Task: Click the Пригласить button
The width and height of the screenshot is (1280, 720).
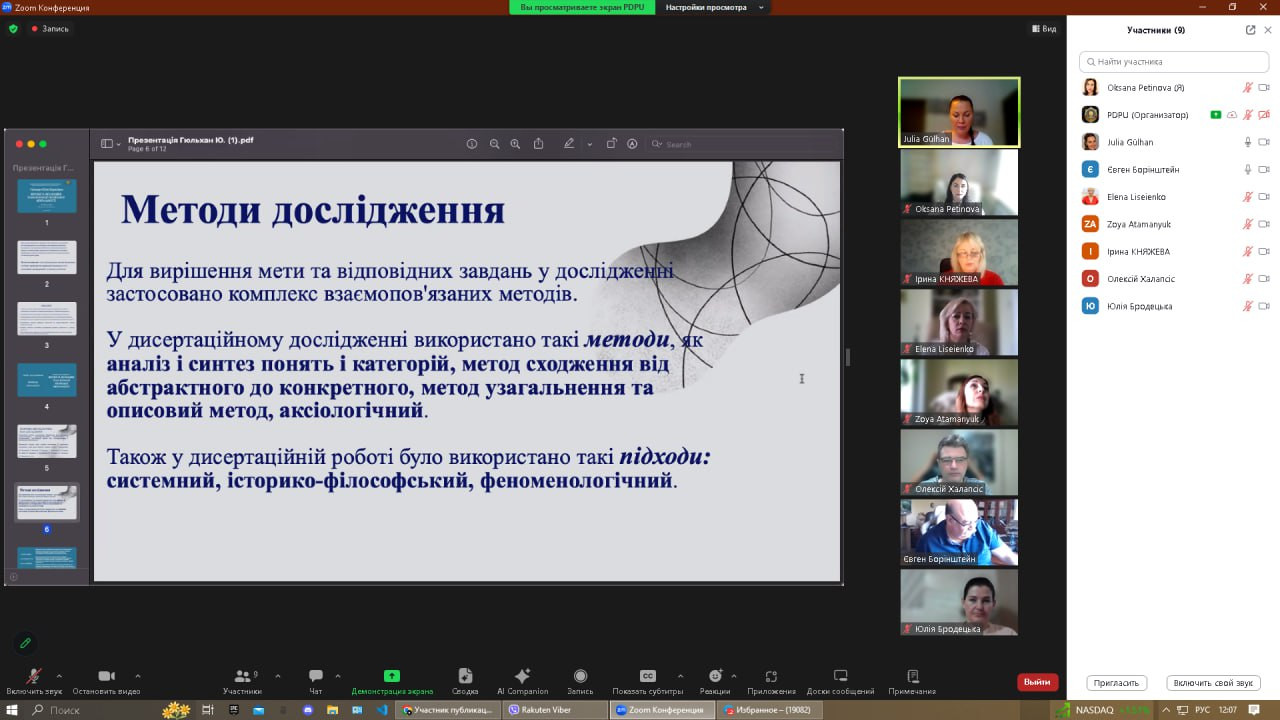Action: [x=1116, y=683]
